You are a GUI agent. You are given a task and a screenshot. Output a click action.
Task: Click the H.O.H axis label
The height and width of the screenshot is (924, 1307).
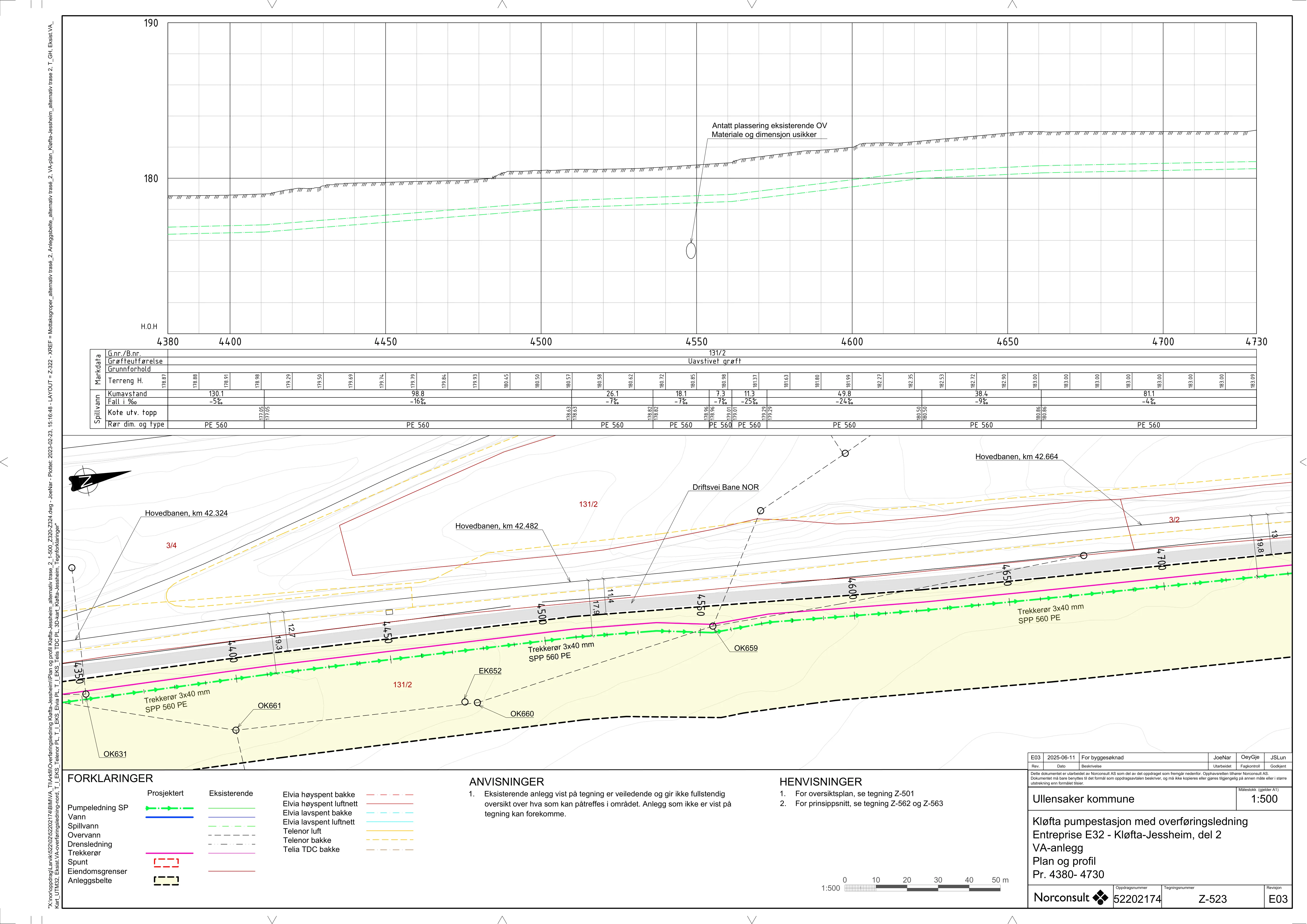[149, 327]
